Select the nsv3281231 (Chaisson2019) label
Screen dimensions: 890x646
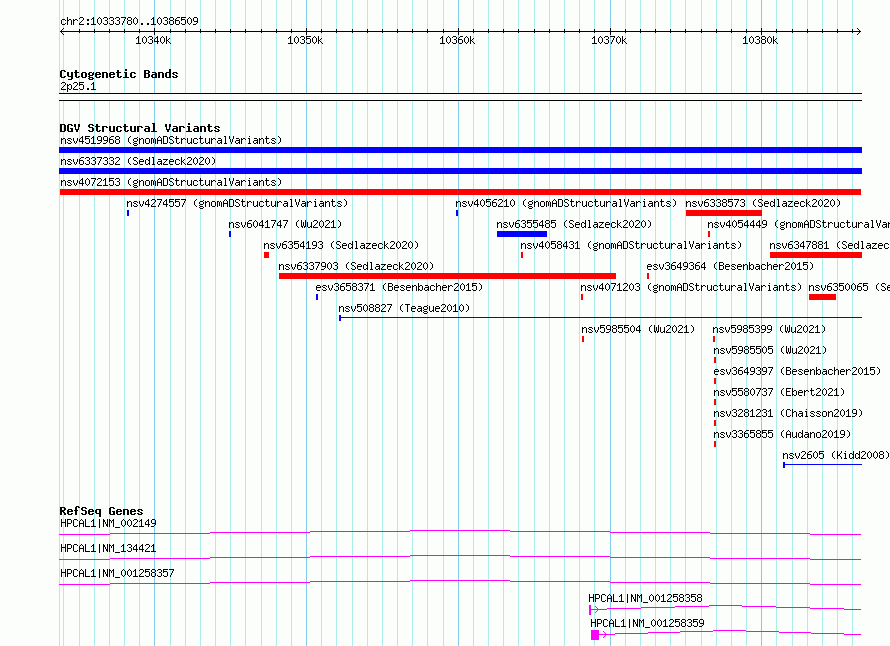tap(788, 413)
